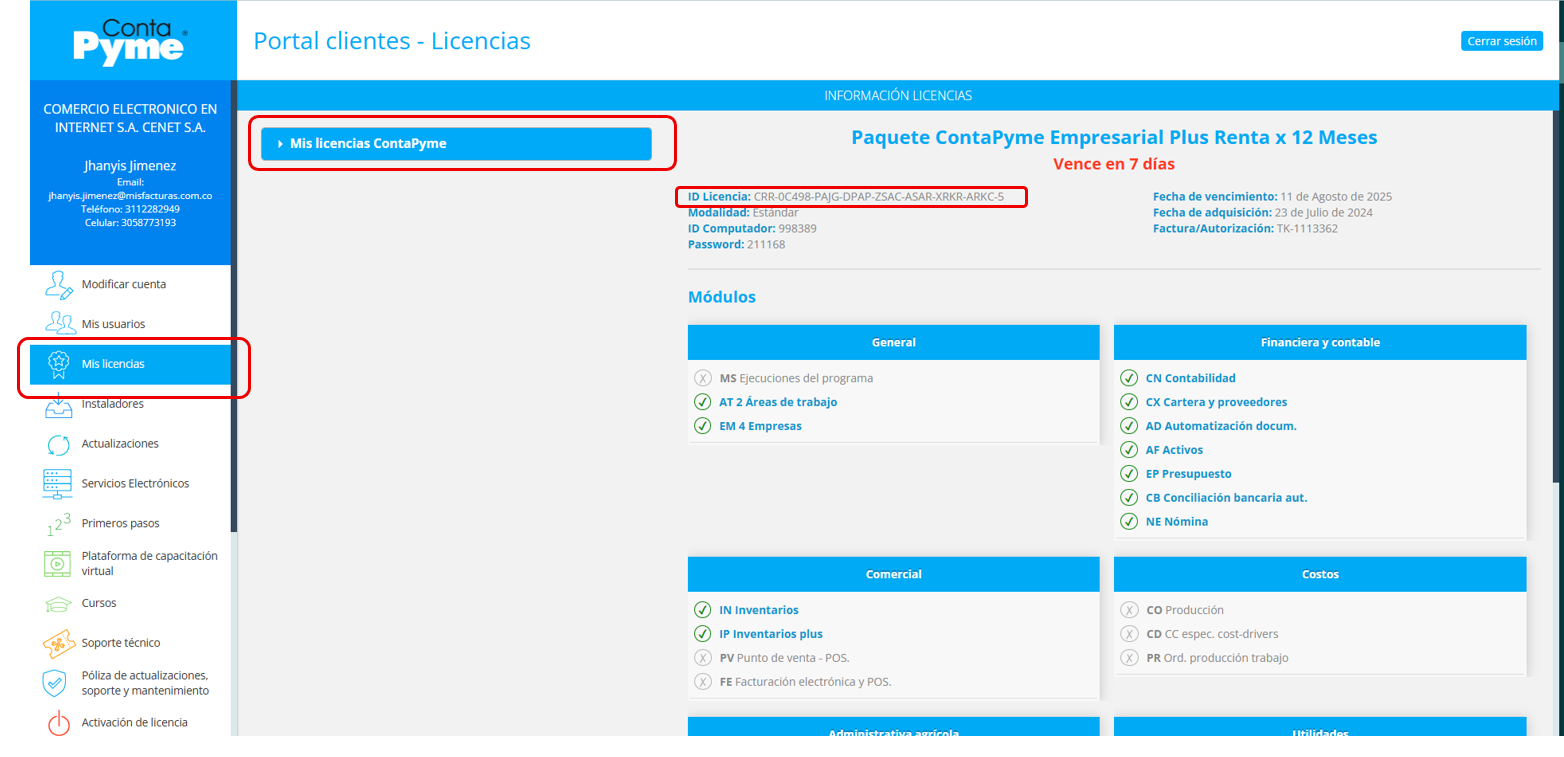
Task: Click the Cerrar sesión button
Action: click(x=1501, y=41)
